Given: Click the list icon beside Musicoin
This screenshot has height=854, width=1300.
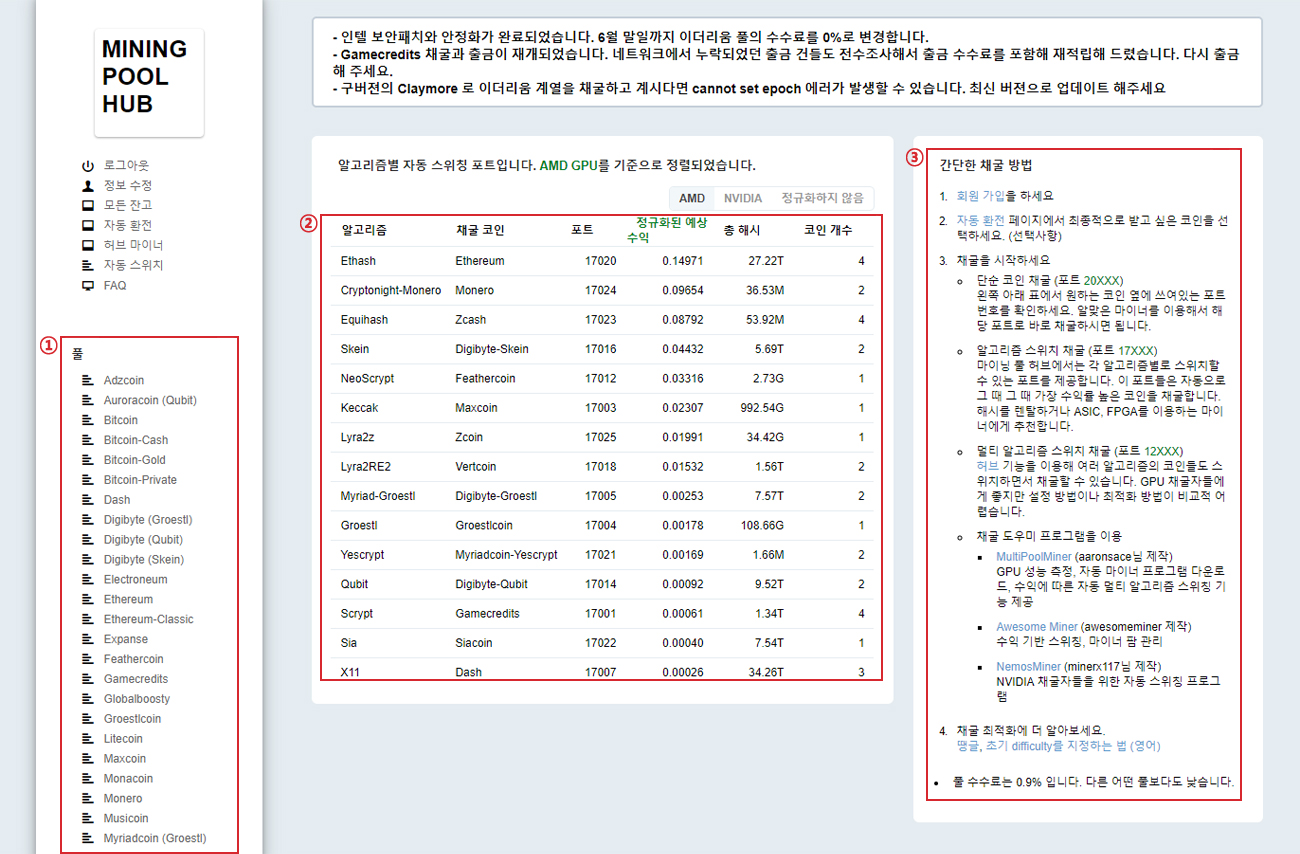Looking at the screenshot, I should (89, 818).
